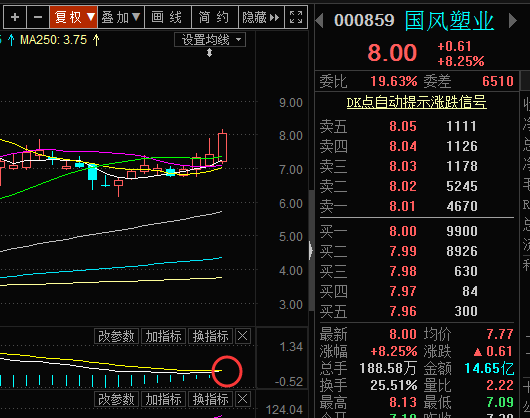
Task: Go to previous stock arrow
Action: point(319,21)
